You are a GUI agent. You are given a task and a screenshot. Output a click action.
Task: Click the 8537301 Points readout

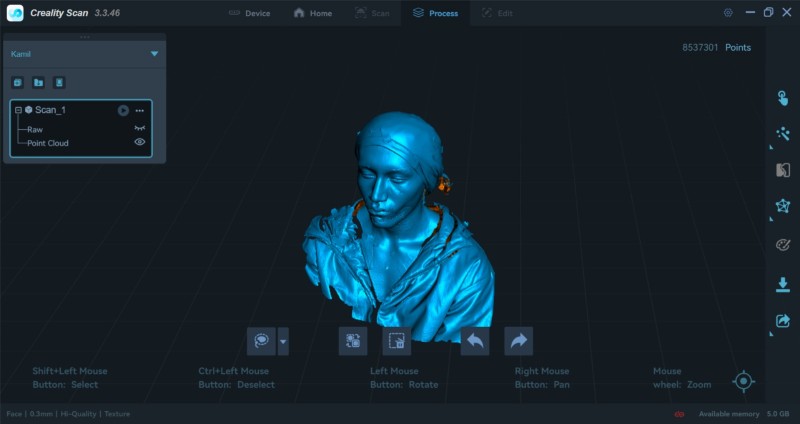pyautogui.click(x=716, y=47)
